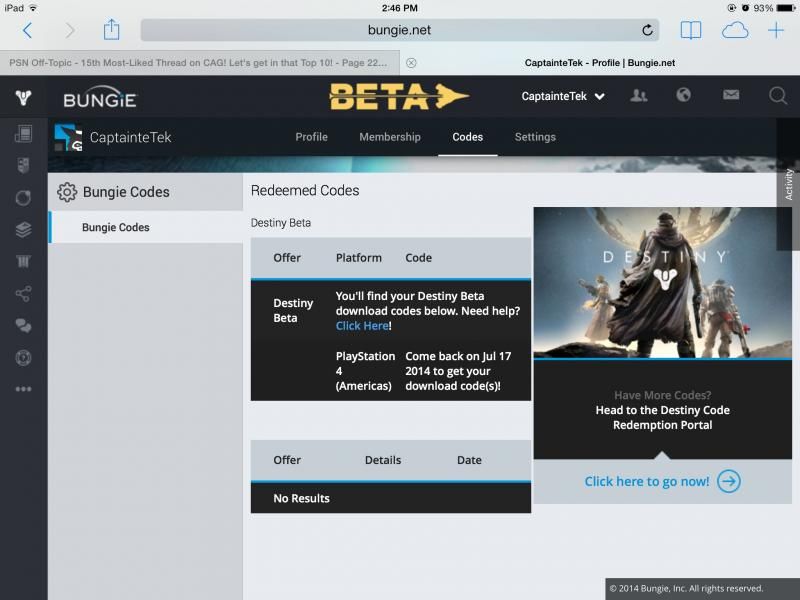This screenshot has width=800, height=600.
Task: Follow 'Click here to go now!' link
Action: (647, 482)
